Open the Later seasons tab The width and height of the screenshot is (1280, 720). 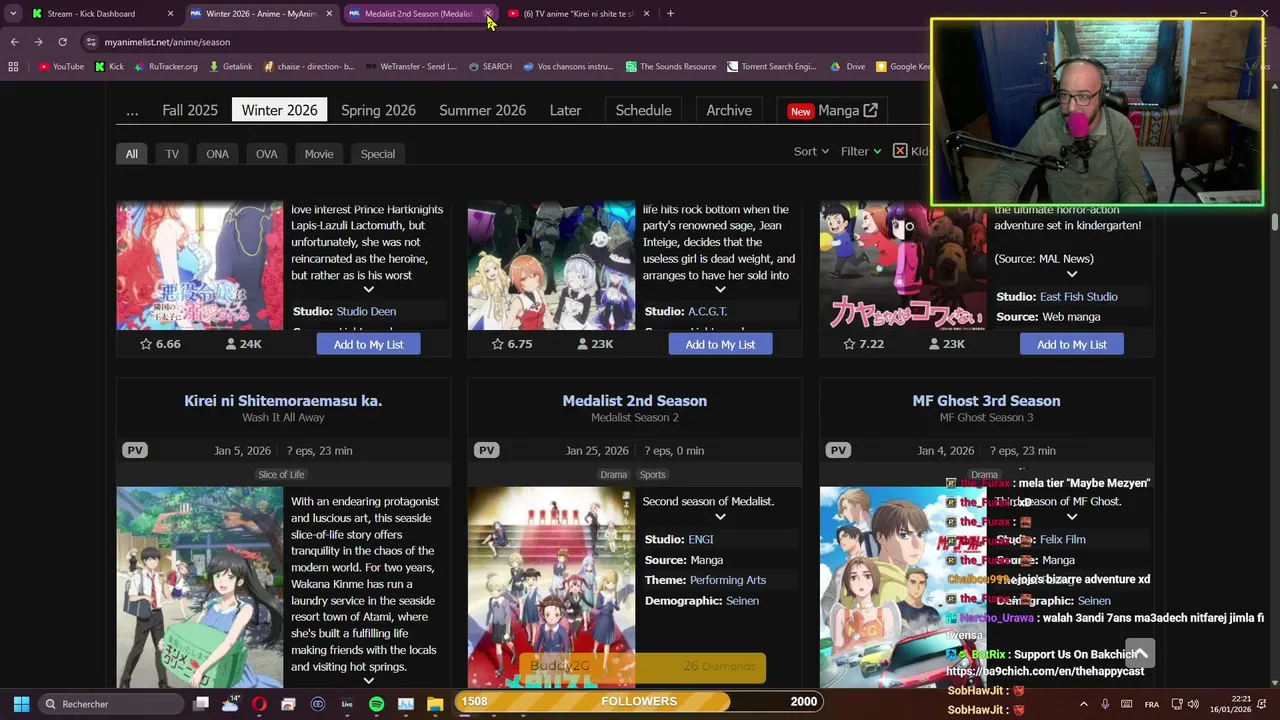click(565, 110)
